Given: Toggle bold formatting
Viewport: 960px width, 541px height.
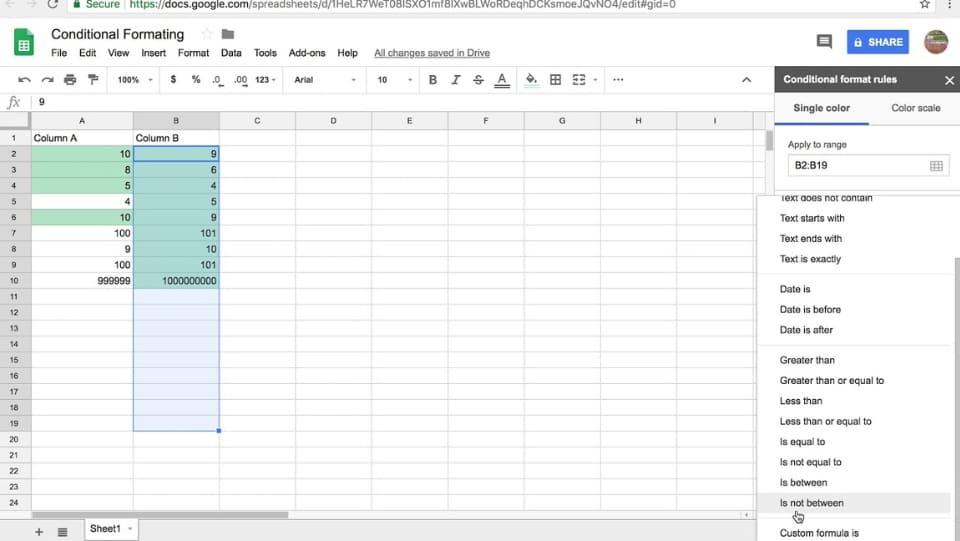Looking at the screenshot, I should pos(433,80).
